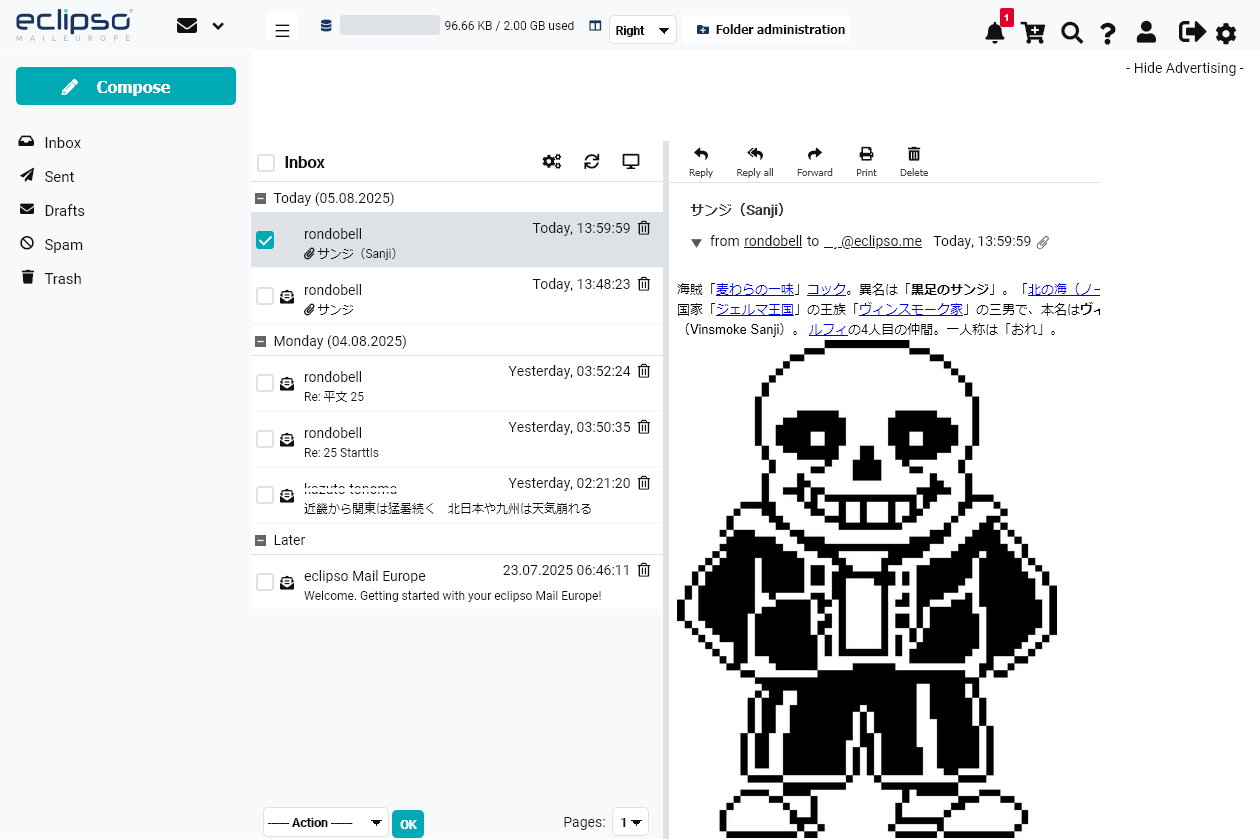This screenshot has width=1260, height=840.
Task: Click the monitor view icon in Inbox header
Action: (x=631, y=161)
